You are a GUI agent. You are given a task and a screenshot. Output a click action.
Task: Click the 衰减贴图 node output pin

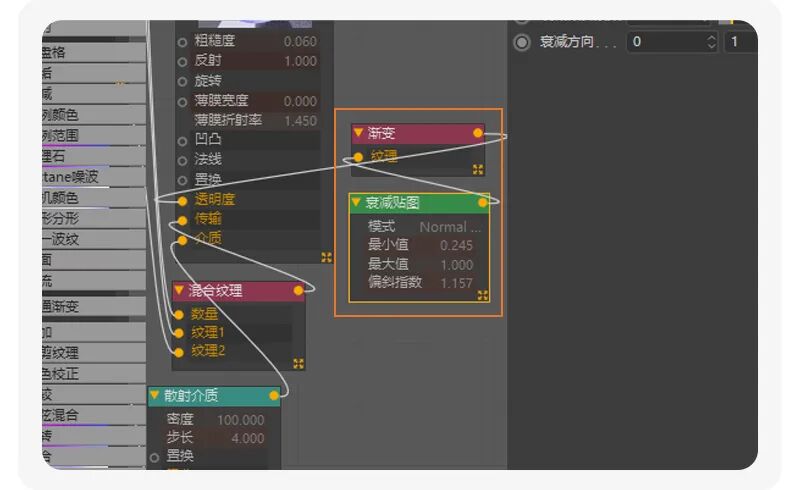click(x=483, y=203)
